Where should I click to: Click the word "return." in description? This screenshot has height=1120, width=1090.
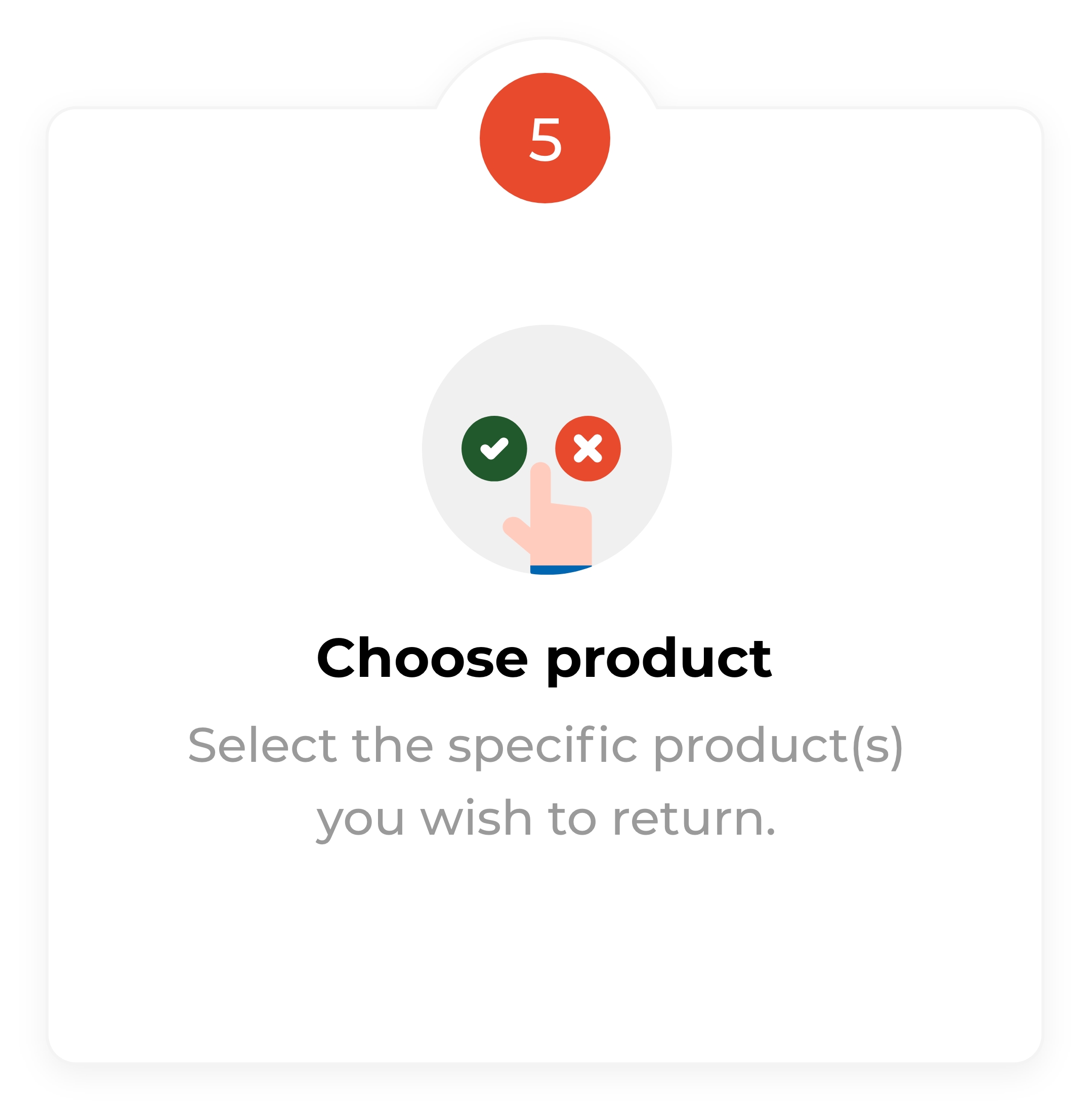[x=694, y=819]
